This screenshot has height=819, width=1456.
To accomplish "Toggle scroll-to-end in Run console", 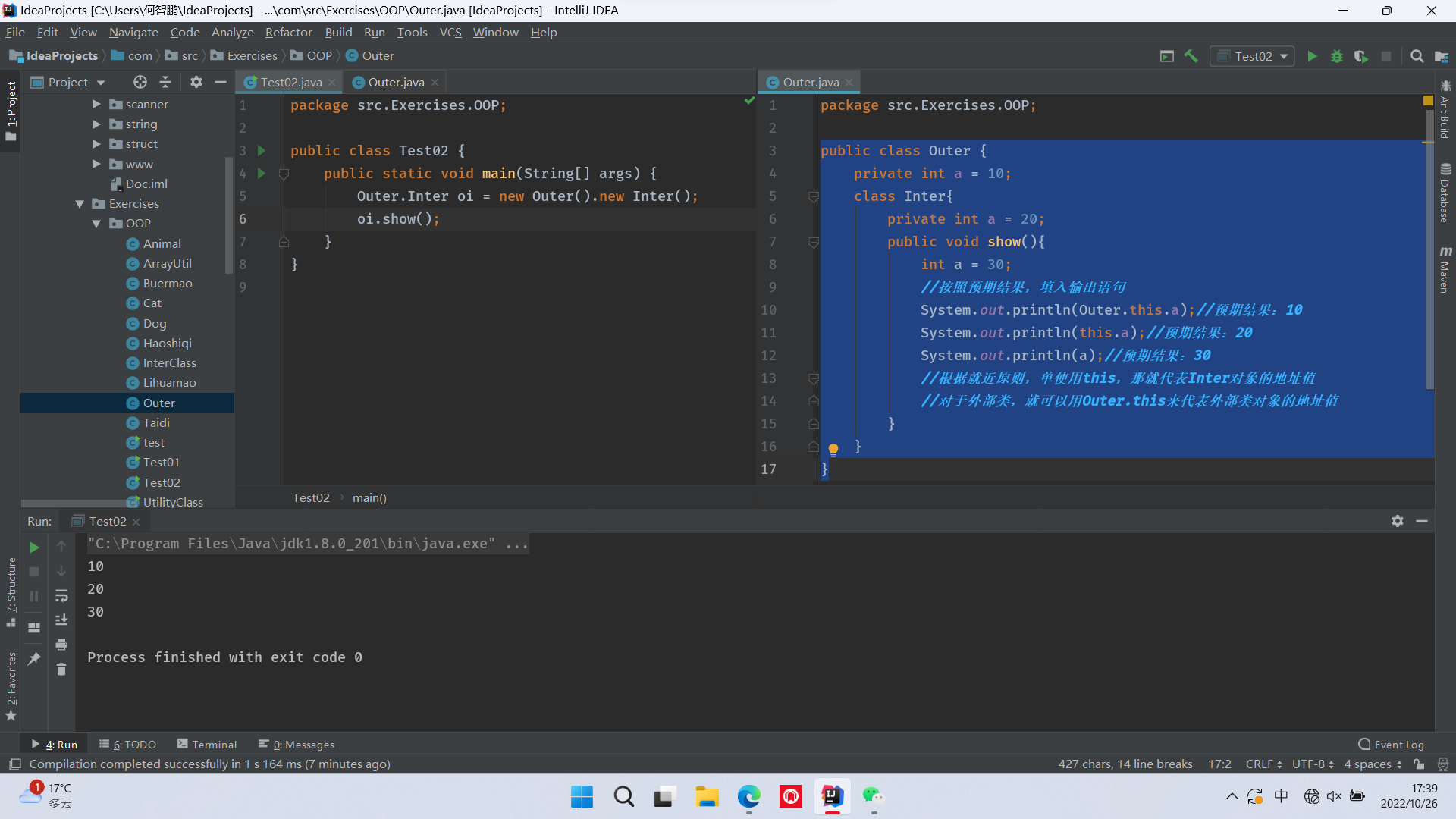I will pyautogui.click(x=61, y=620).
